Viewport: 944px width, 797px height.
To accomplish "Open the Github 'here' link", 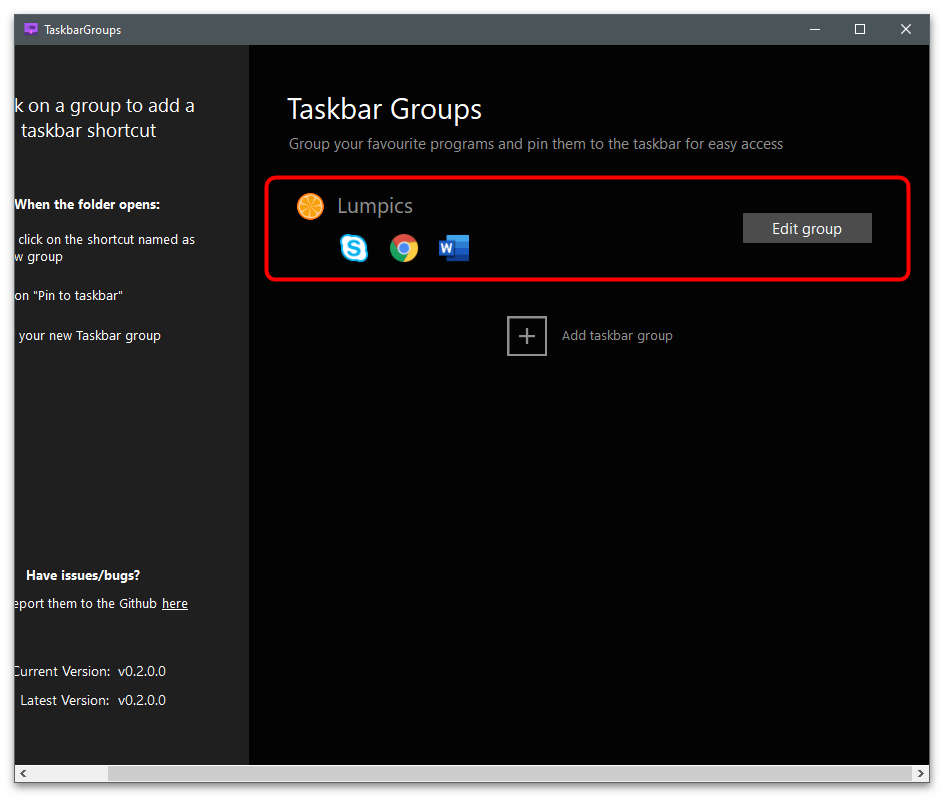I will (175, 604).
